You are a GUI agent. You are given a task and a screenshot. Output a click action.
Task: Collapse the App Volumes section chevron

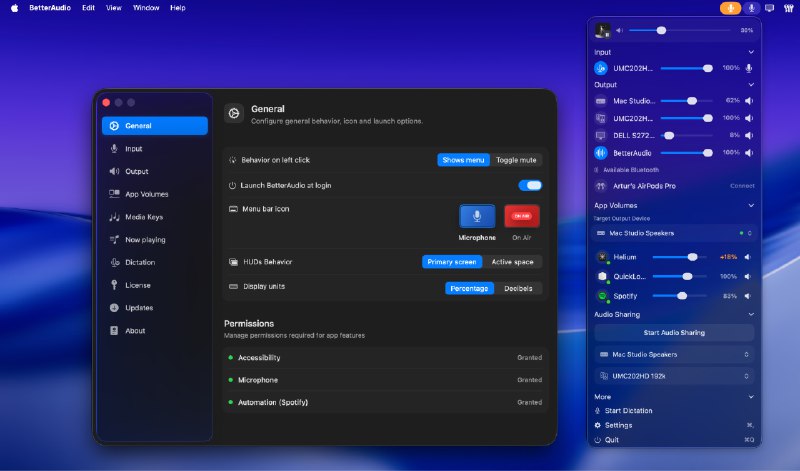[751, 206]
